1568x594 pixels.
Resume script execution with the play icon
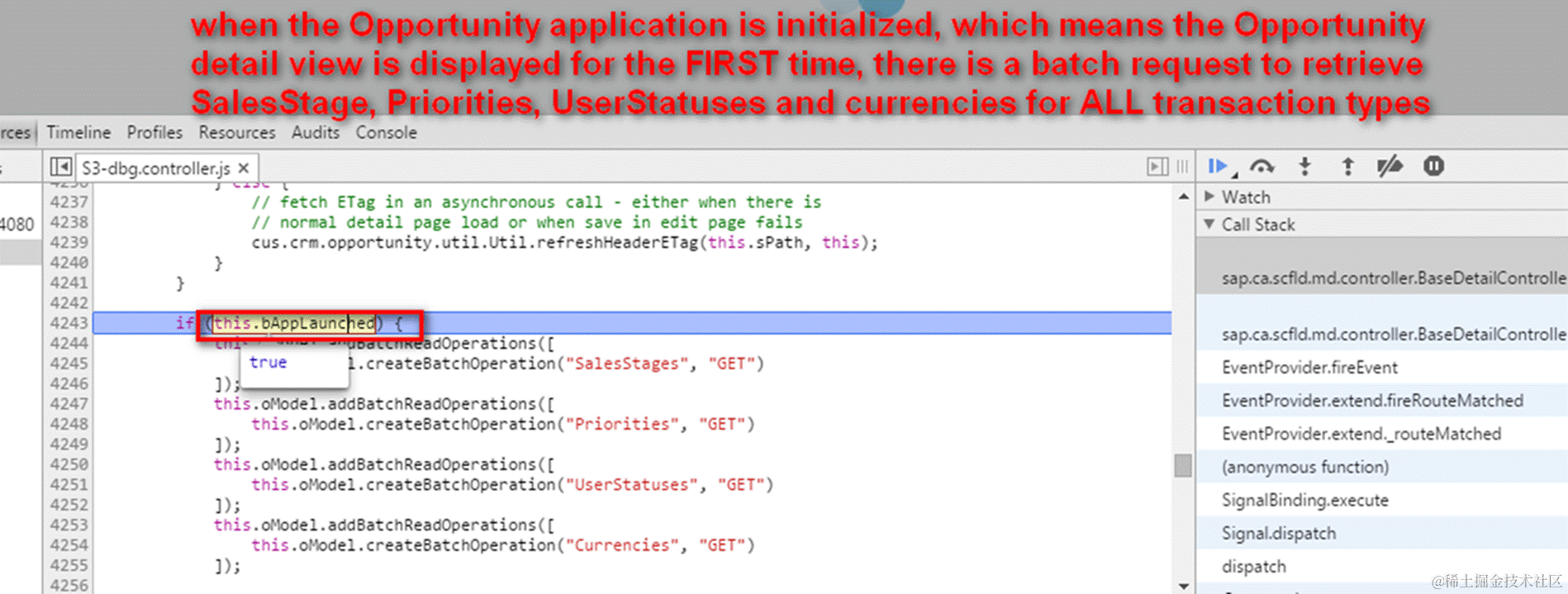tap(1218, 167)
